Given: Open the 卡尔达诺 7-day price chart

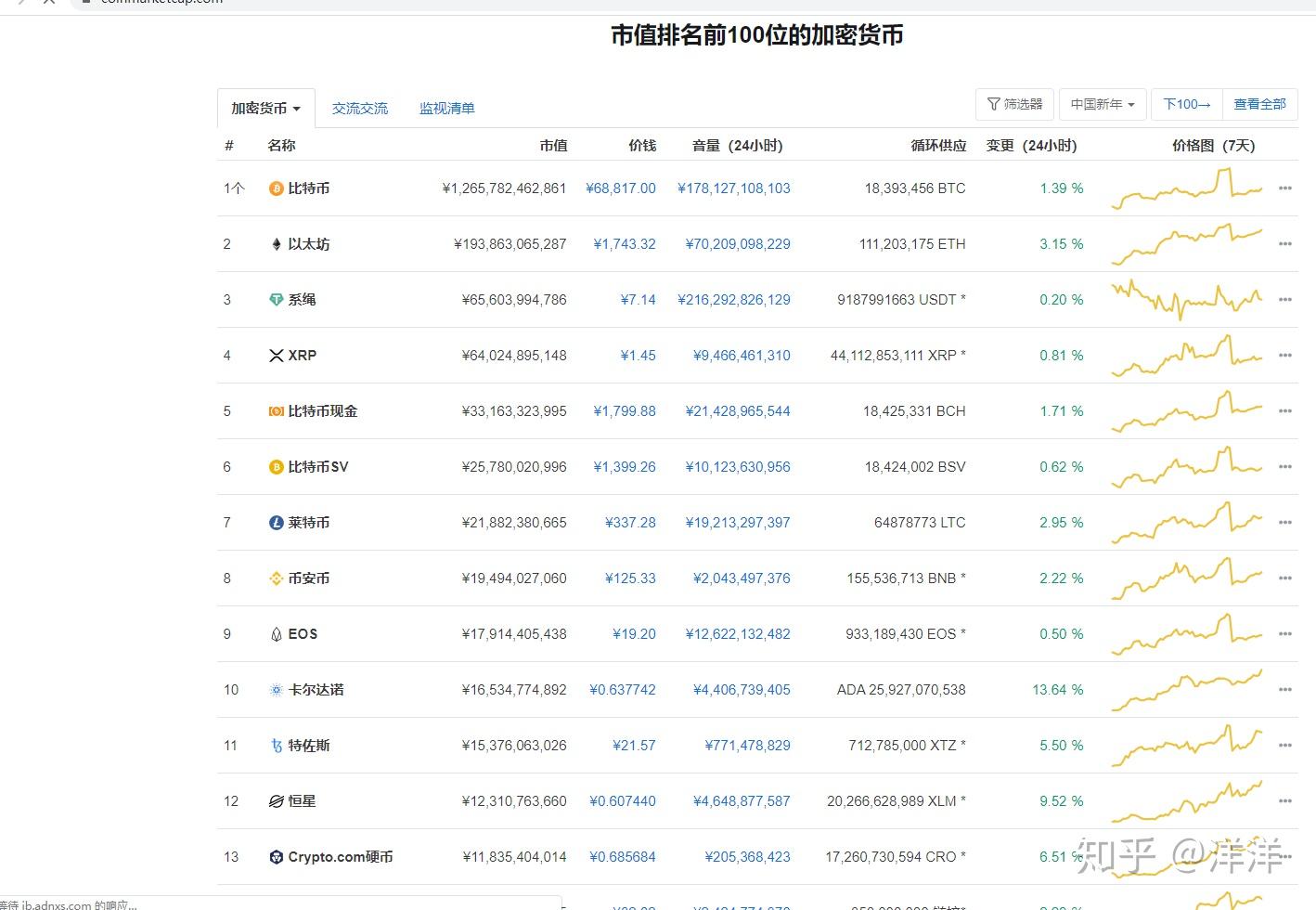Looking at the screenshot, I should click(1187, 690).
